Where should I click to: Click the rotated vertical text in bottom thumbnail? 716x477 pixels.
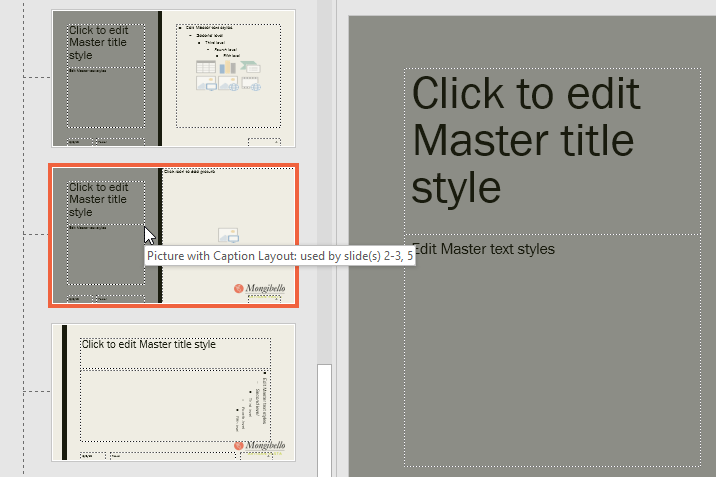click(258, 397)
